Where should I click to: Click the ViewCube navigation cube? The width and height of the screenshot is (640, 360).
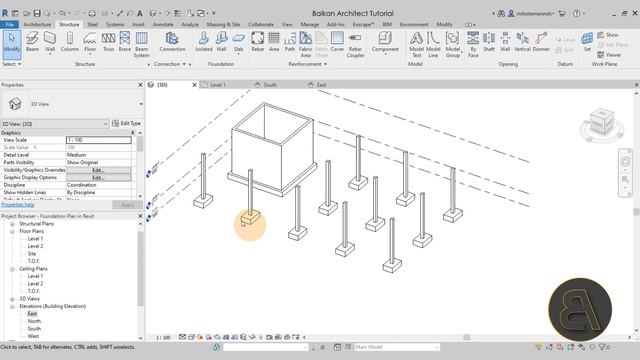[602, 121]
